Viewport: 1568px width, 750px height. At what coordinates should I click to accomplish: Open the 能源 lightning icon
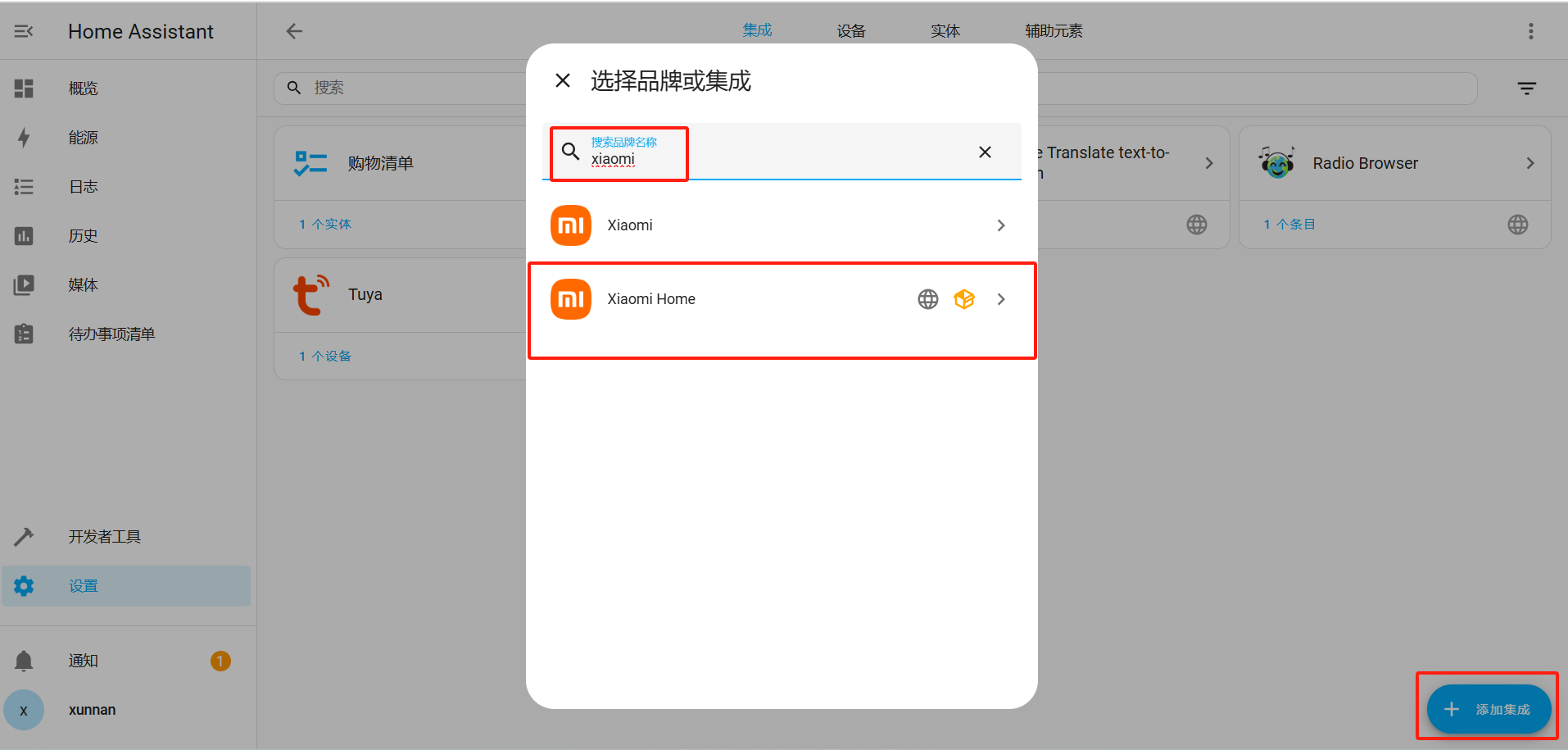tap(24, 138)
